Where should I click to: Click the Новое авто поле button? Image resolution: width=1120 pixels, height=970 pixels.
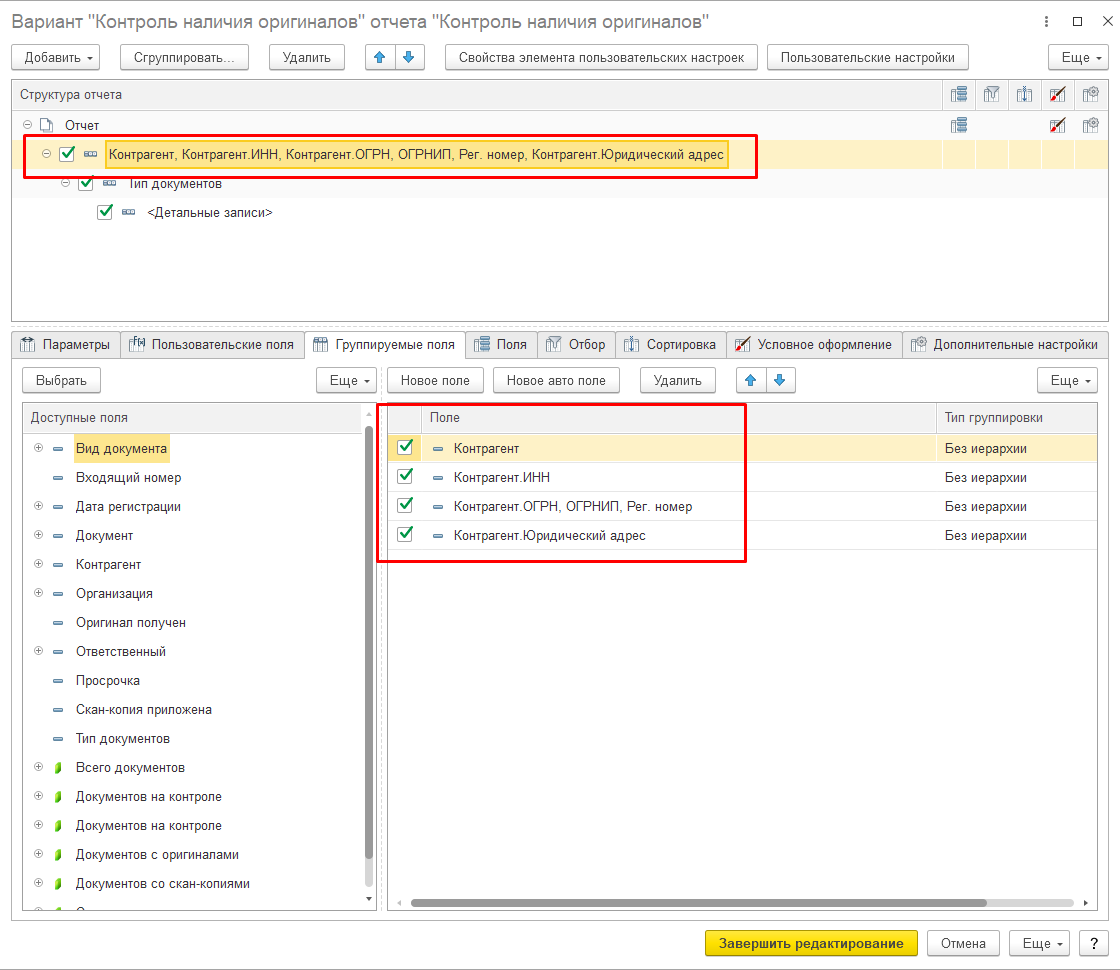[x=556, y=380]
